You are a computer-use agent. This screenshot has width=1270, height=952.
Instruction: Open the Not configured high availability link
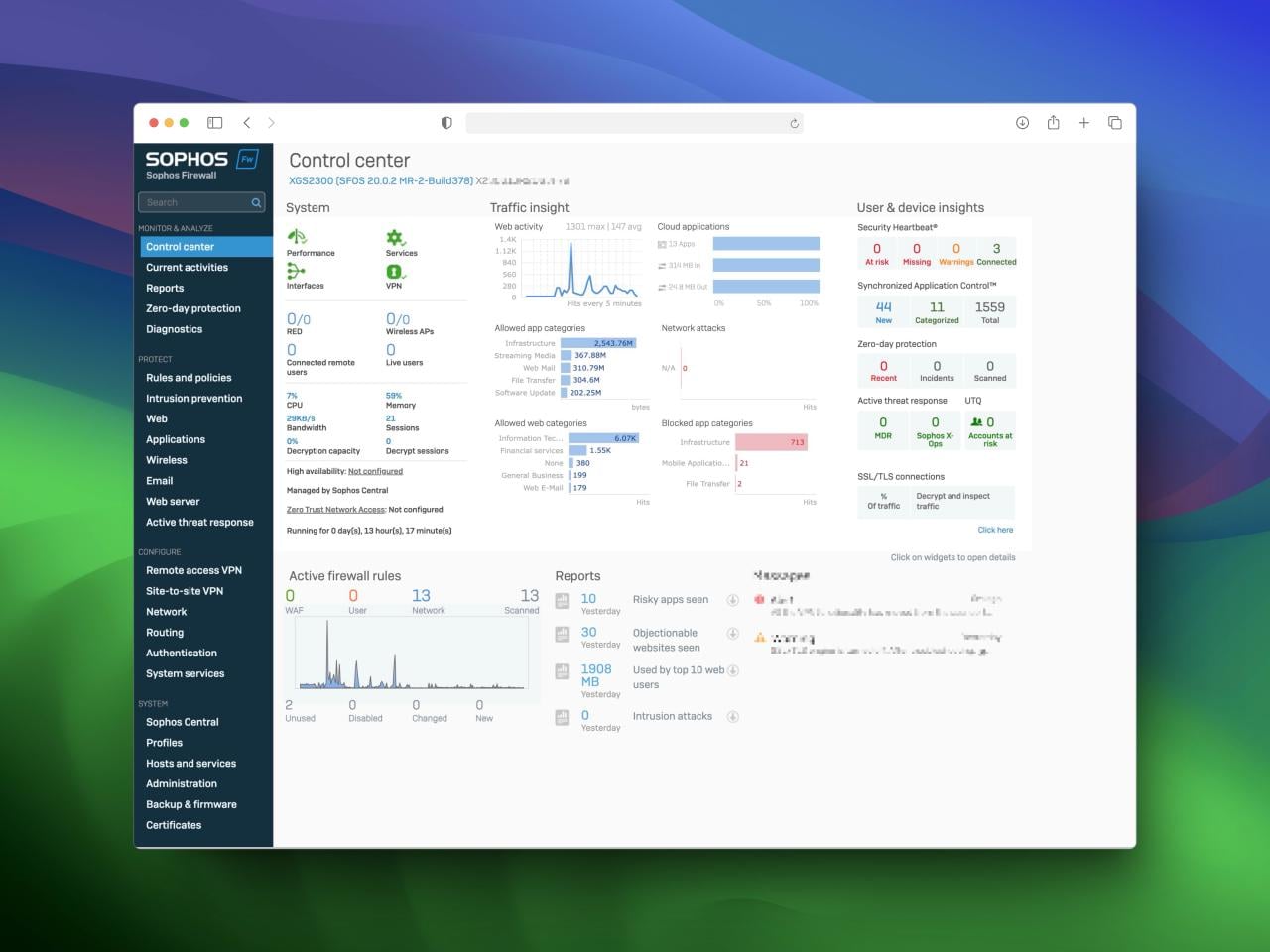(x=375, y=471)
